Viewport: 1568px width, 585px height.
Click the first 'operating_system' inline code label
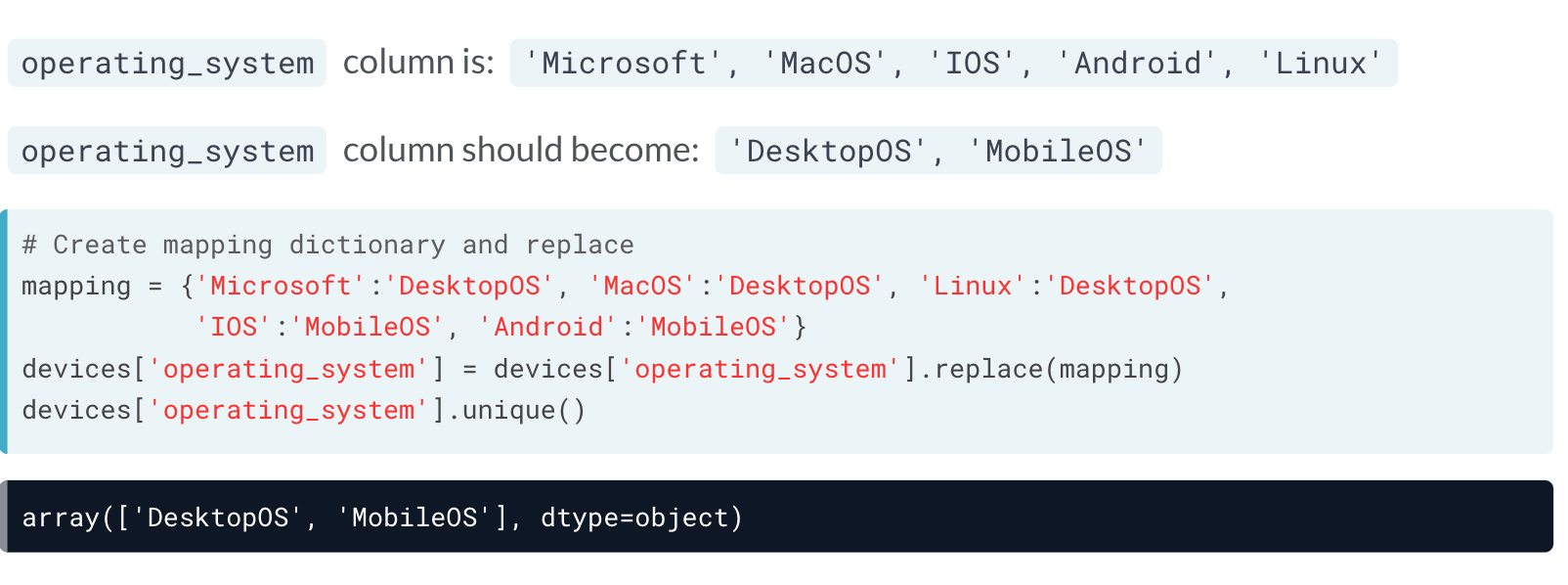(x=167, y=64)
